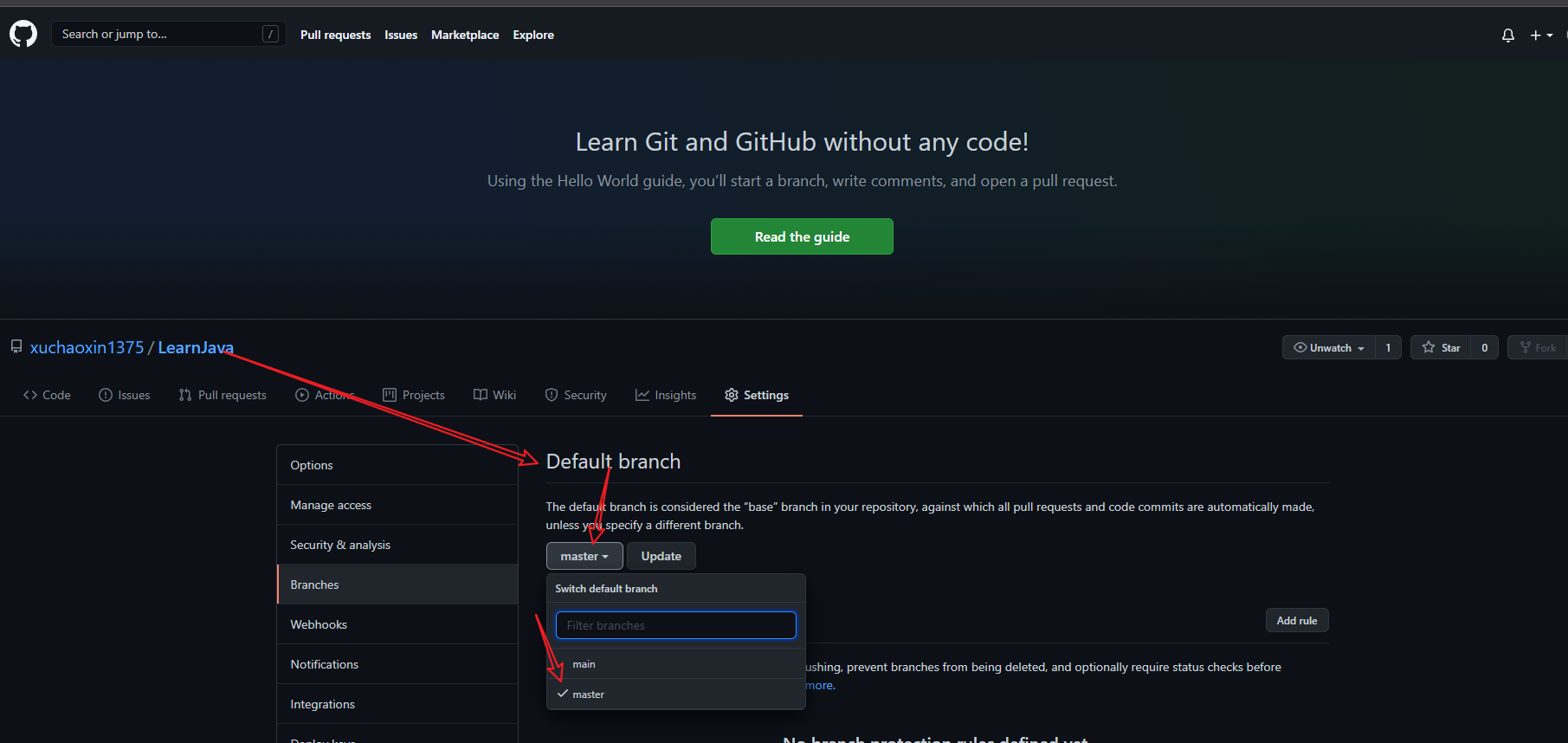Expand the Unwatch dropdown
1568x743 pixels.
tap(1329, 347)
